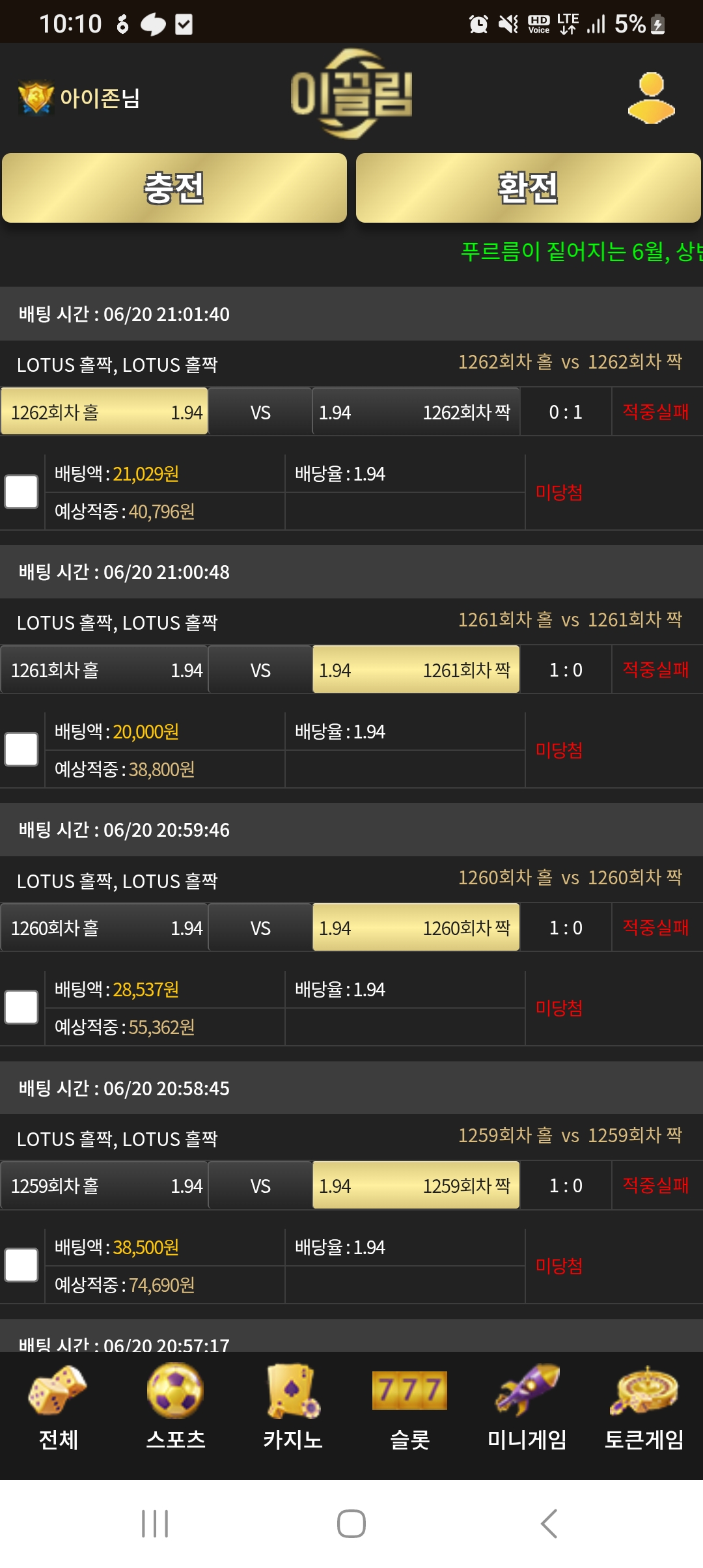Tap the 이끌림 logo at top
This screenshot has height=1568, width=703.
click(351, 94)
